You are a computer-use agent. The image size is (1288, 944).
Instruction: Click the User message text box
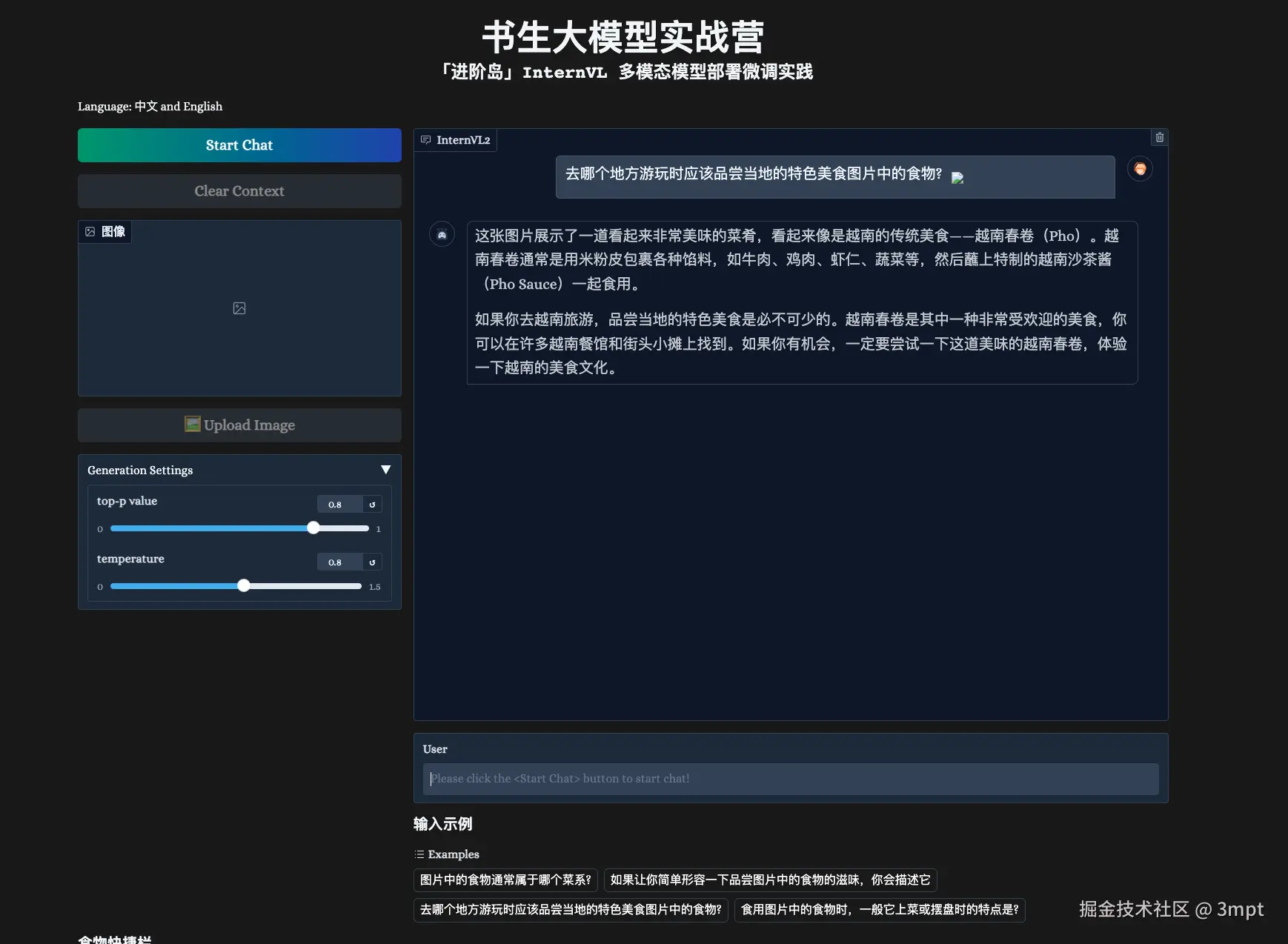(791, 779)
